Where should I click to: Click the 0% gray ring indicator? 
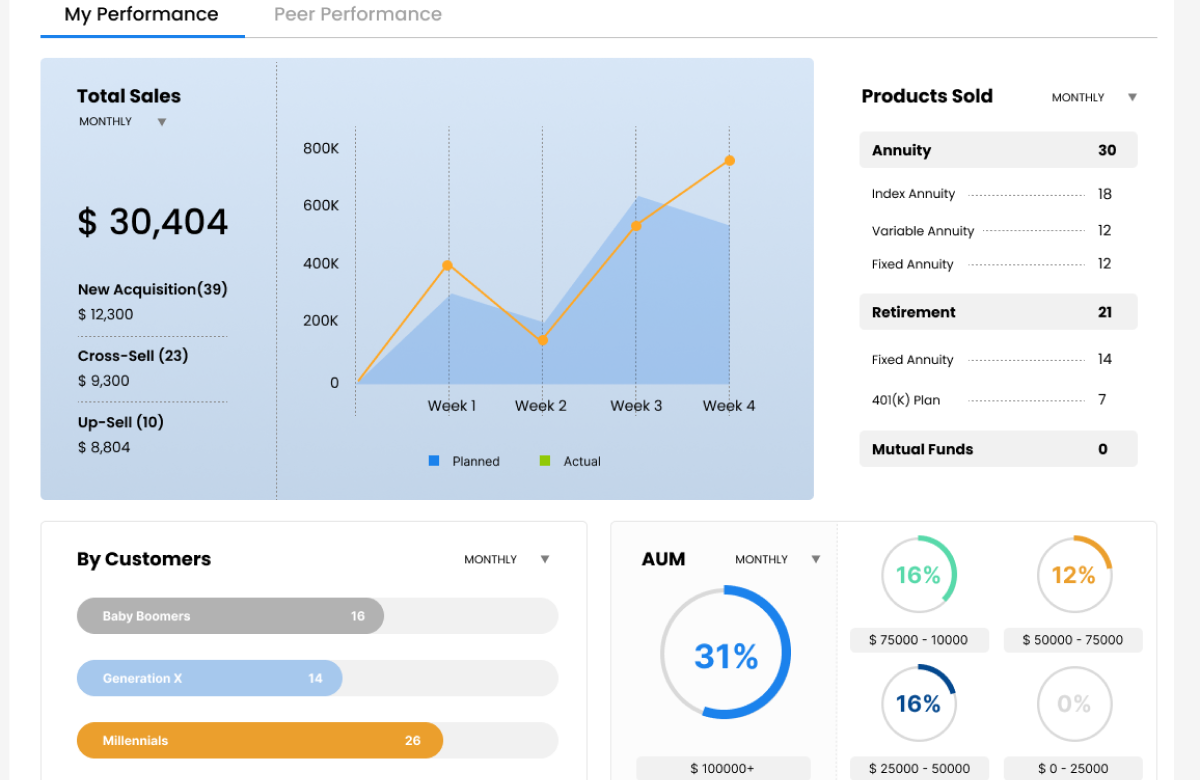[1074, 704]
